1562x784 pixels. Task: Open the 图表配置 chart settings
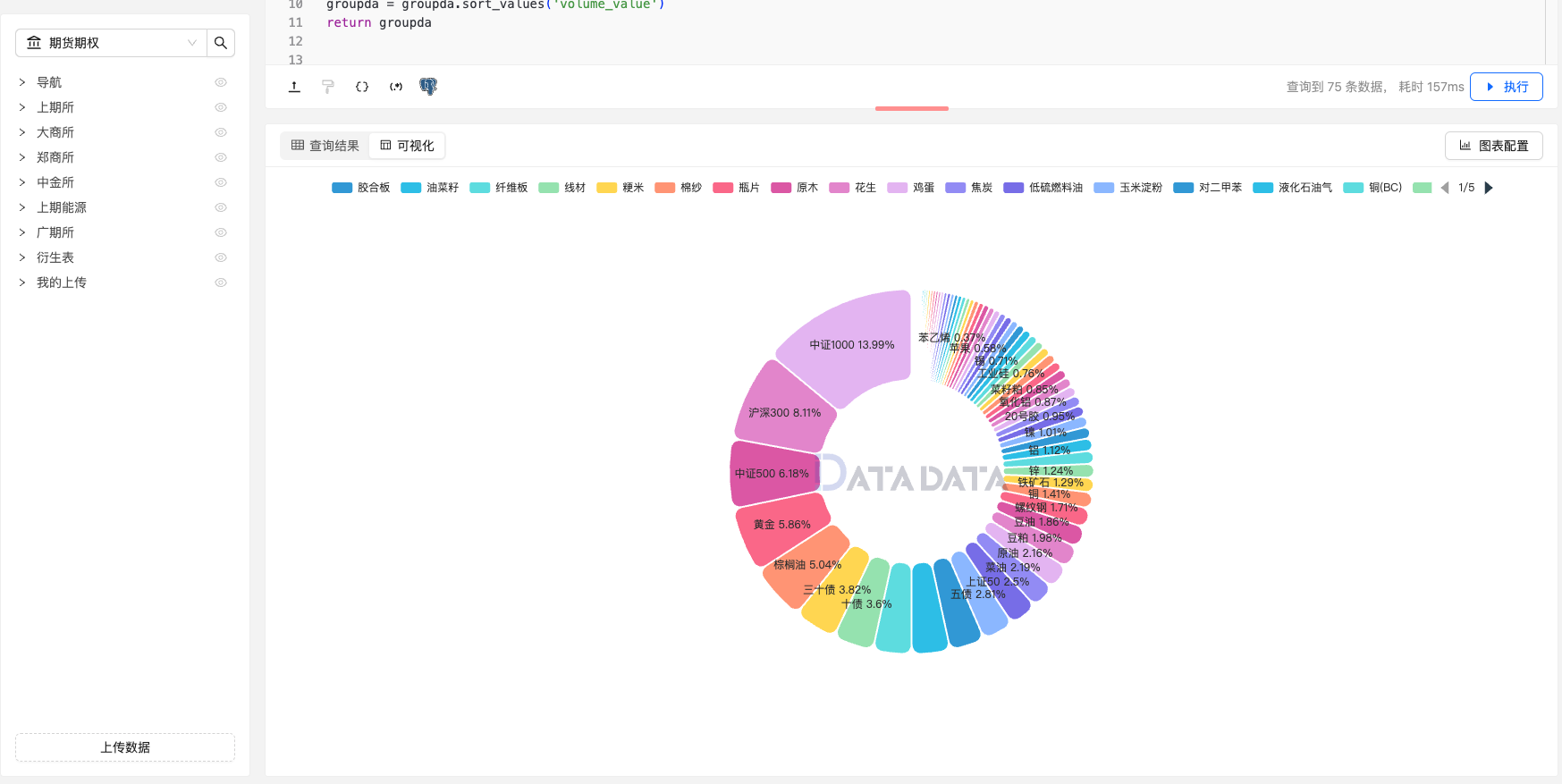(1494, 146)
